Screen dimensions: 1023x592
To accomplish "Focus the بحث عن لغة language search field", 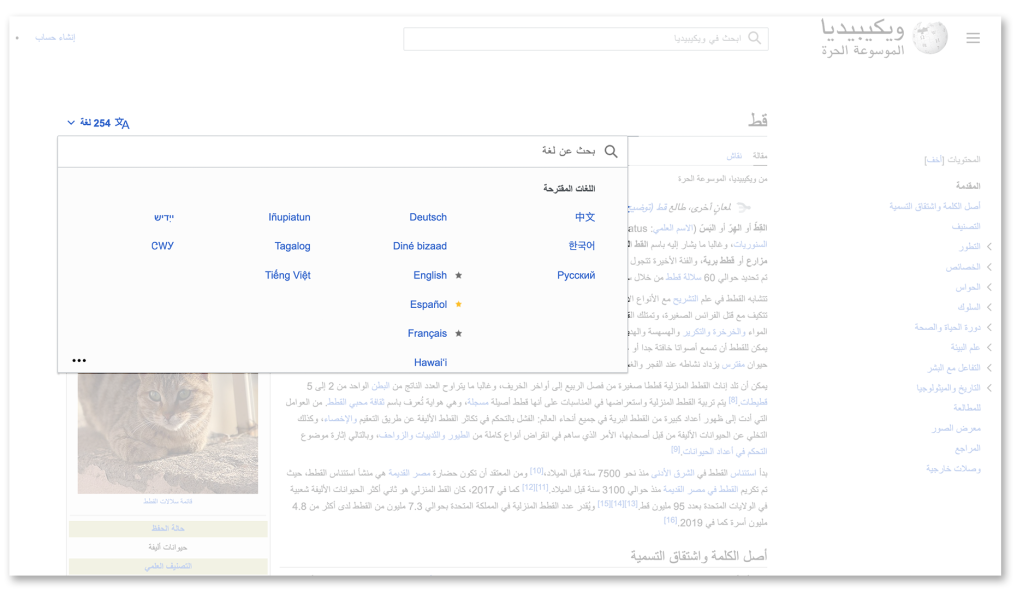I will point(343,151).
